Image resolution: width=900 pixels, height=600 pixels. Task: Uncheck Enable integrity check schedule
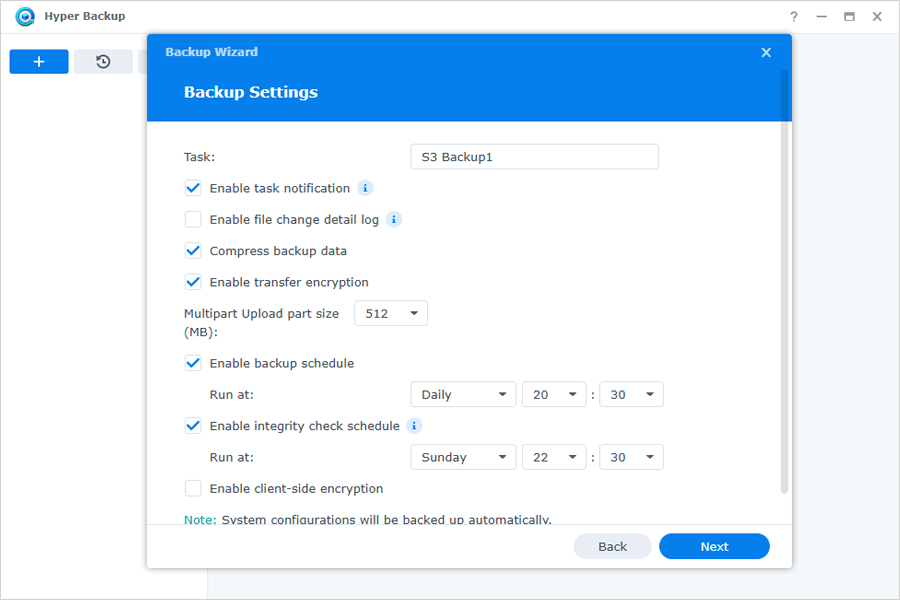click(x=193, y=425)
